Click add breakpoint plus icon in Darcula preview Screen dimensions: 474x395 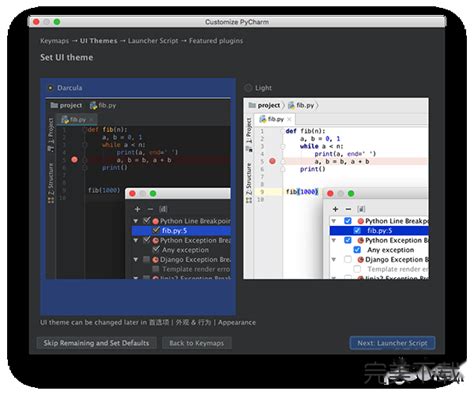[x=137, y=209]
